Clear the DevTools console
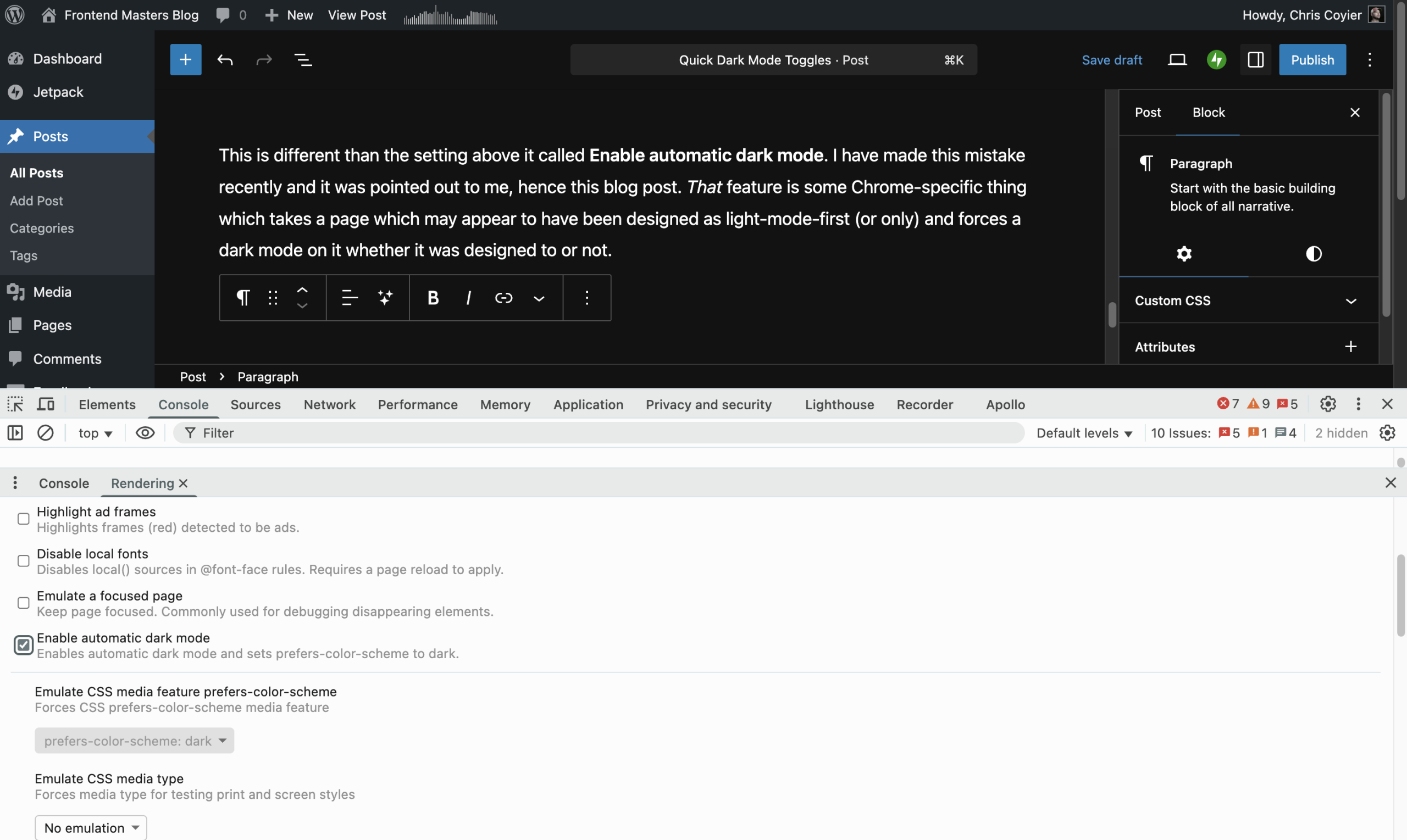 pos(45,433)
